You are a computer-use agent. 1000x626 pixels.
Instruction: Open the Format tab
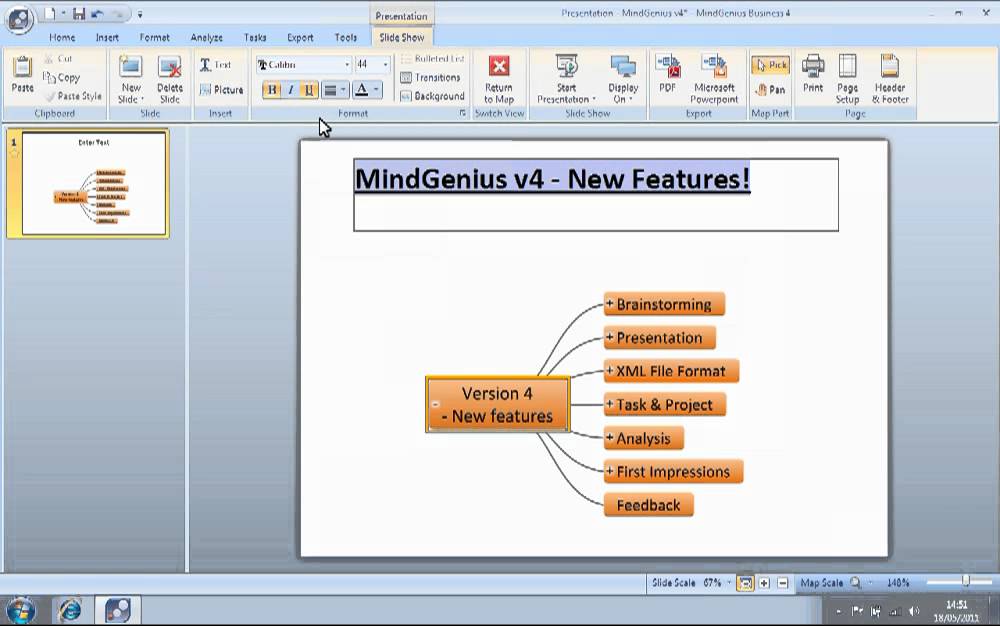(x=154, y=38)
